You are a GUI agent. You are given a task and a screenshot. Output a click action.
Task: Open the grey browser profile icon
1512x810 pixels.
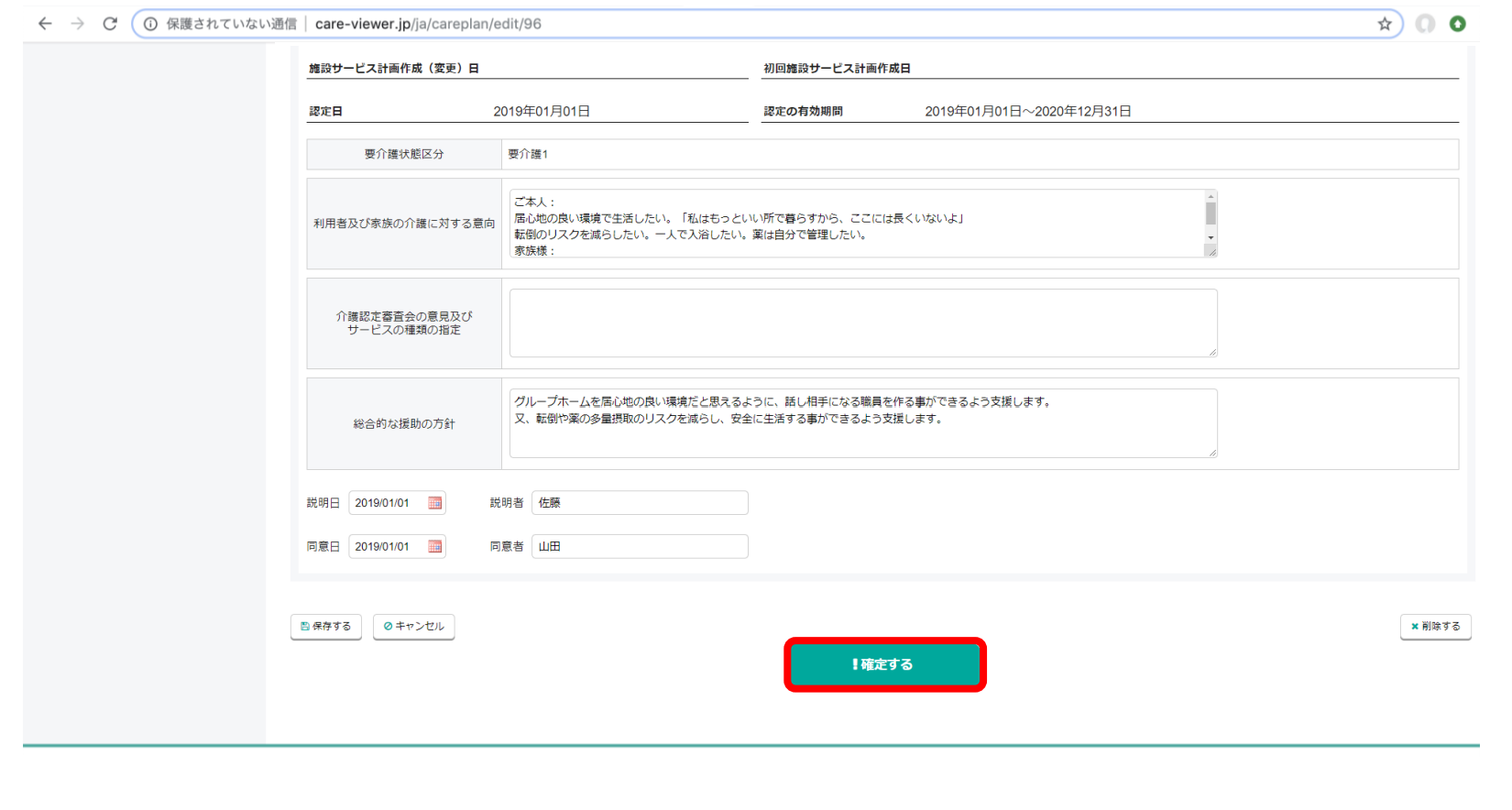click(1425, 24)
